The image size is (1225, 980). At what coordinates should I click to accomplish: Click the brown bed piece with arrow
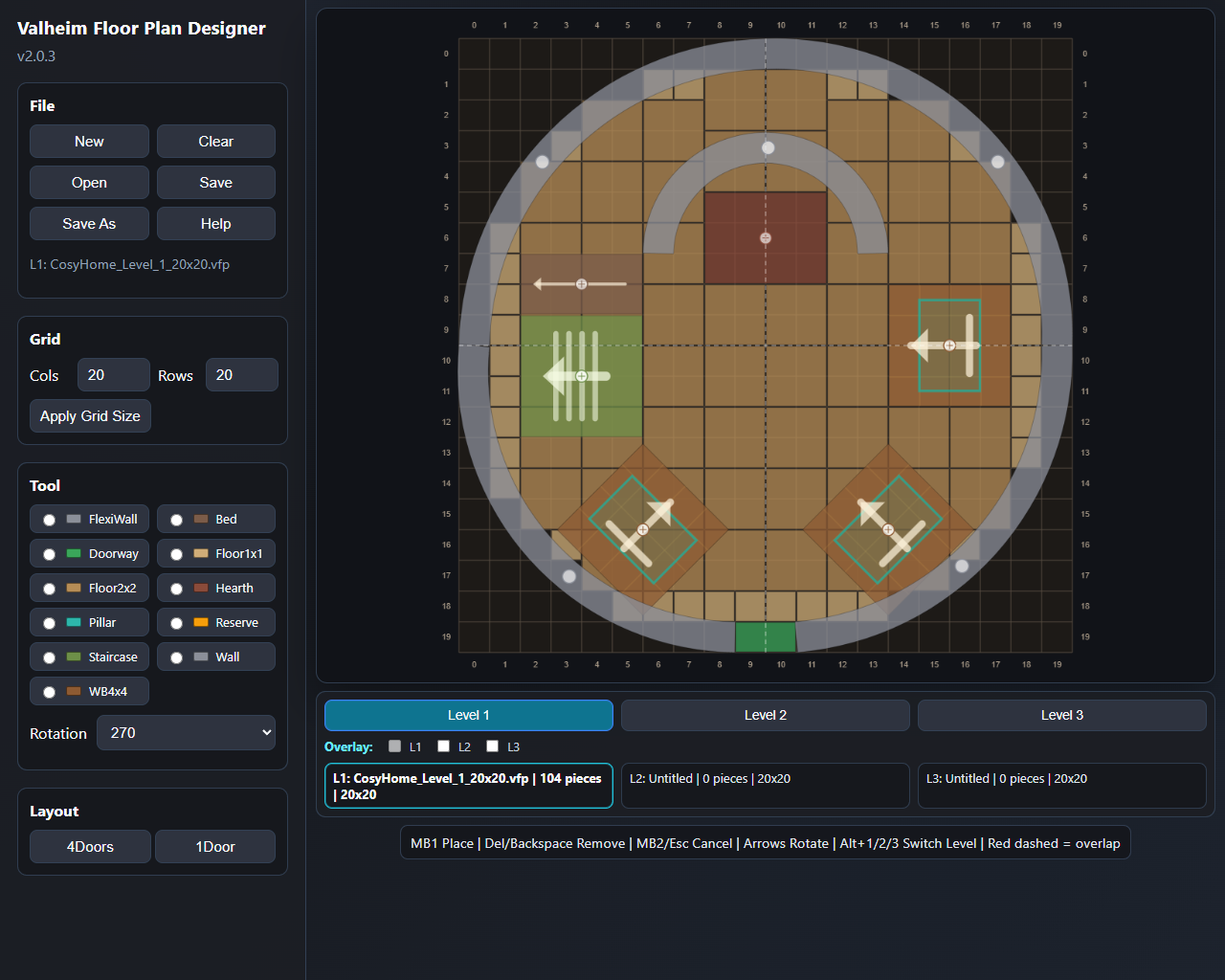click(x=582, y=284)
